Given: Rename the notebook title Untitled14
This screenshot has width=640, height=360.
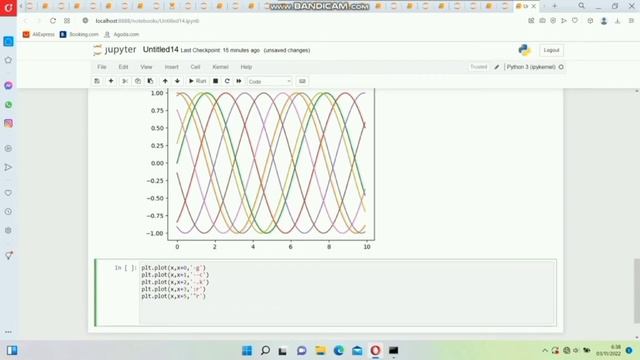Looking at the screenshot, I should (160, 50).
